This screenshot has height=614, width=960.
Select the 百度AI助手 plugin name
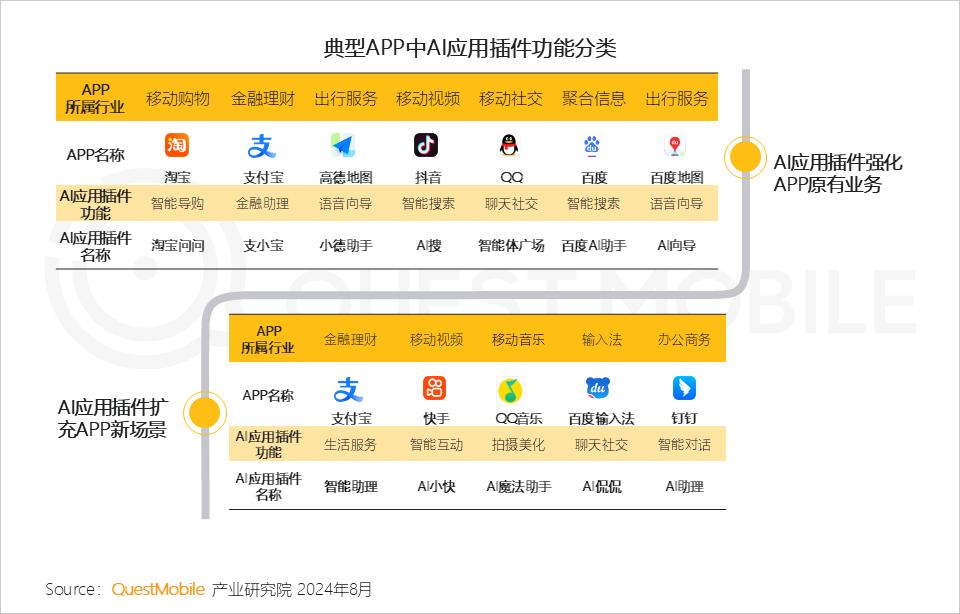tap(594, 245)
